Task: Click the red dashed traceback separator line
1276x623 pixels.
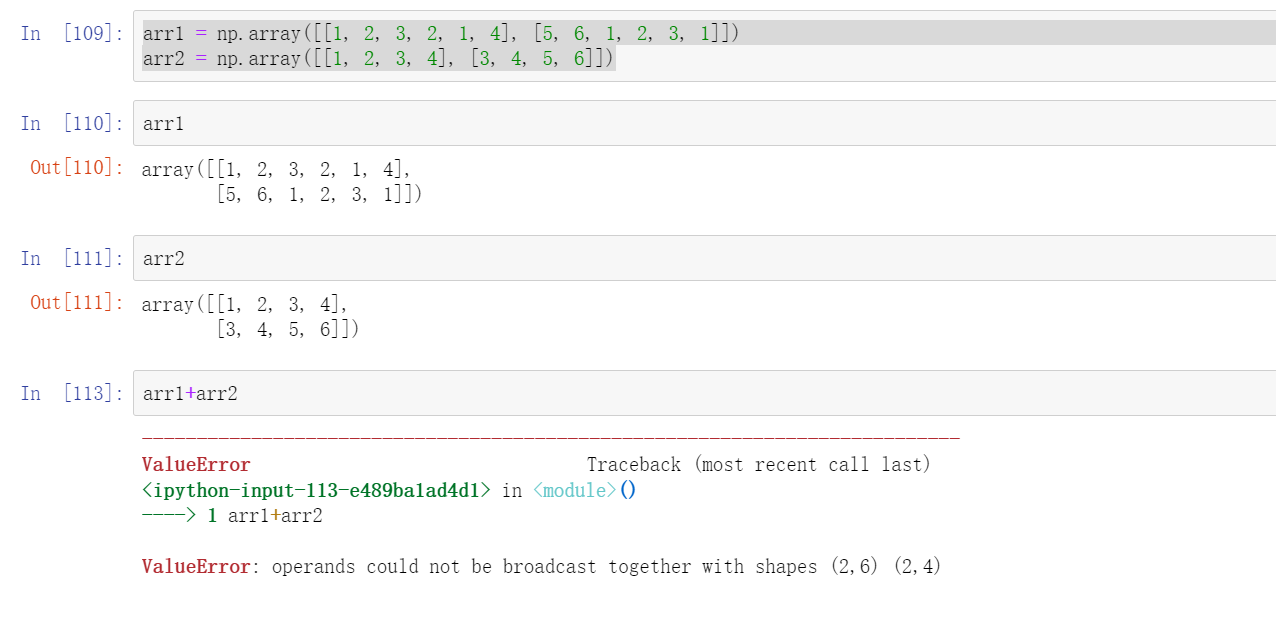Action: [x=550, y=439]
